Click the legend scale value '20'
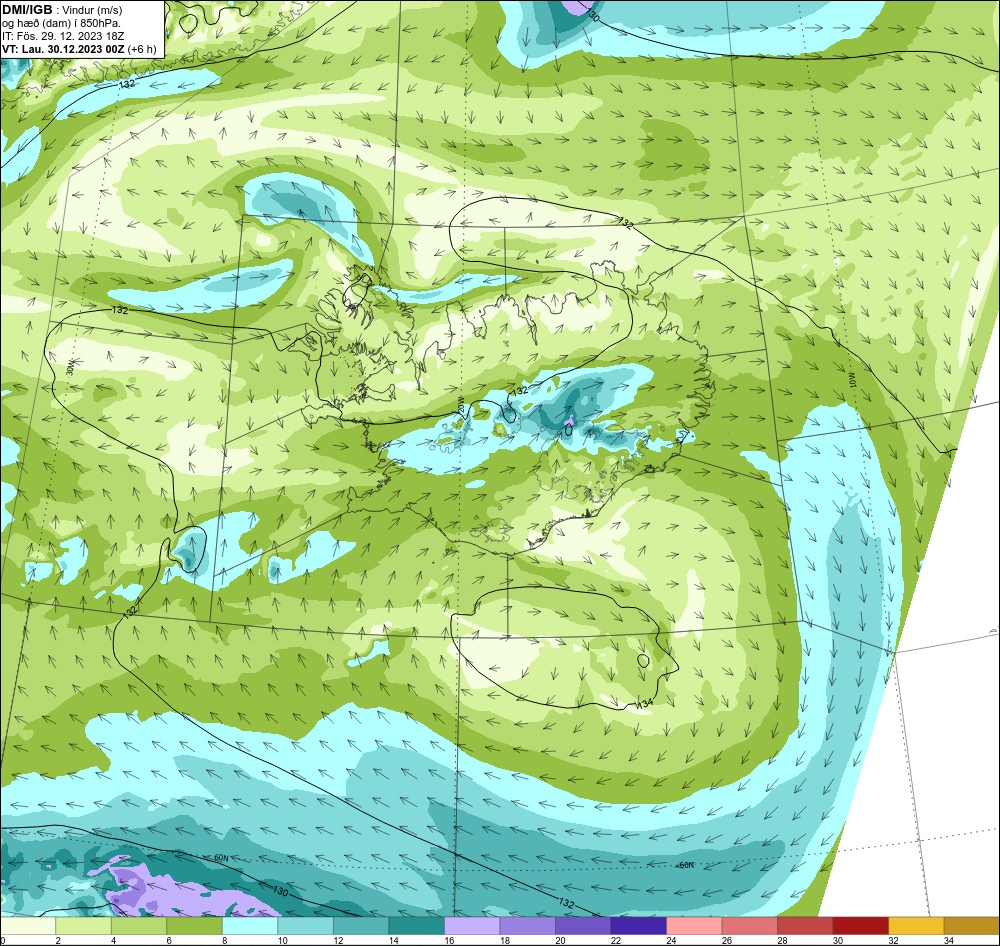This screenshot has width=1000, height=946. (560, 940)
